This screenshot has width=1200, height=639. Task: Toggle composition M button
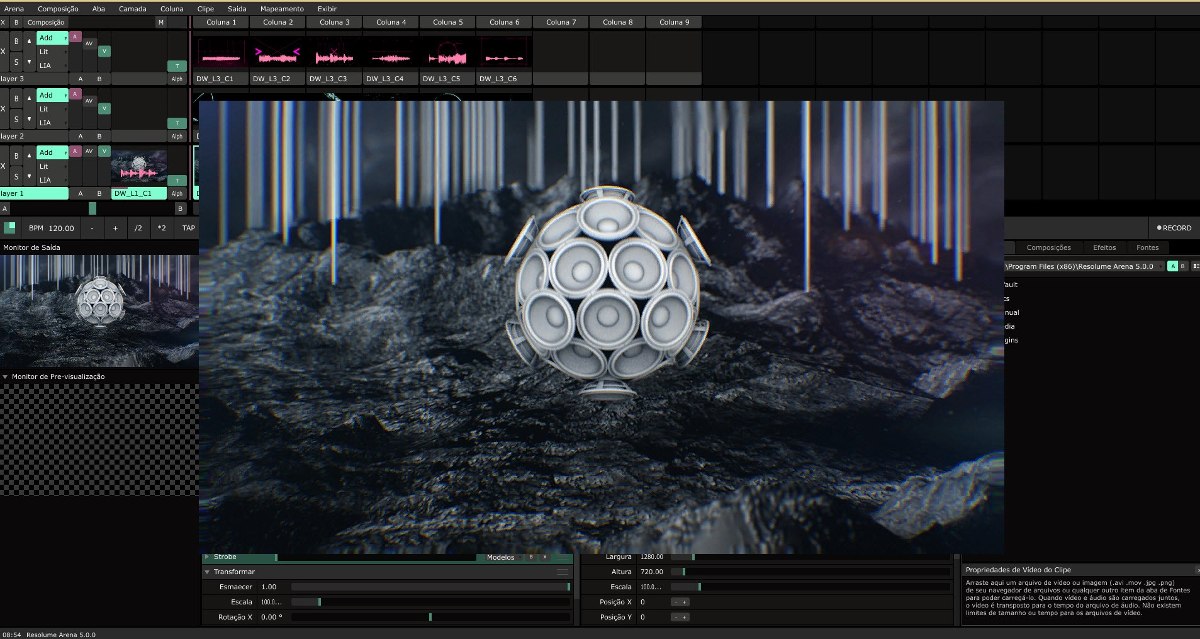click(x=161, y=22)
